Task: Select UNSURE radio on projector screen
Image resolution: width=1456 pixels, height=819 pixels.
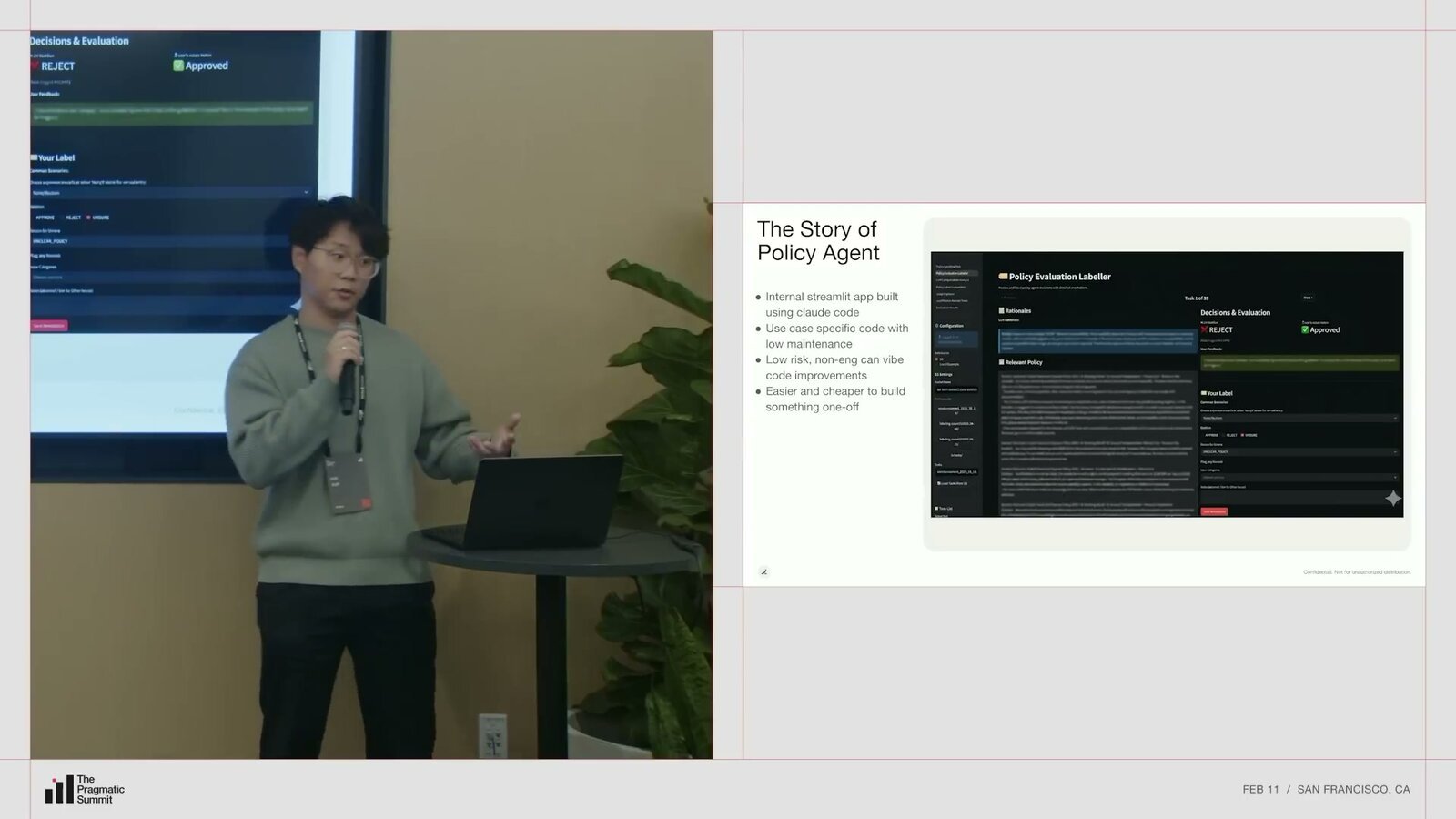Action: [97, 217]
